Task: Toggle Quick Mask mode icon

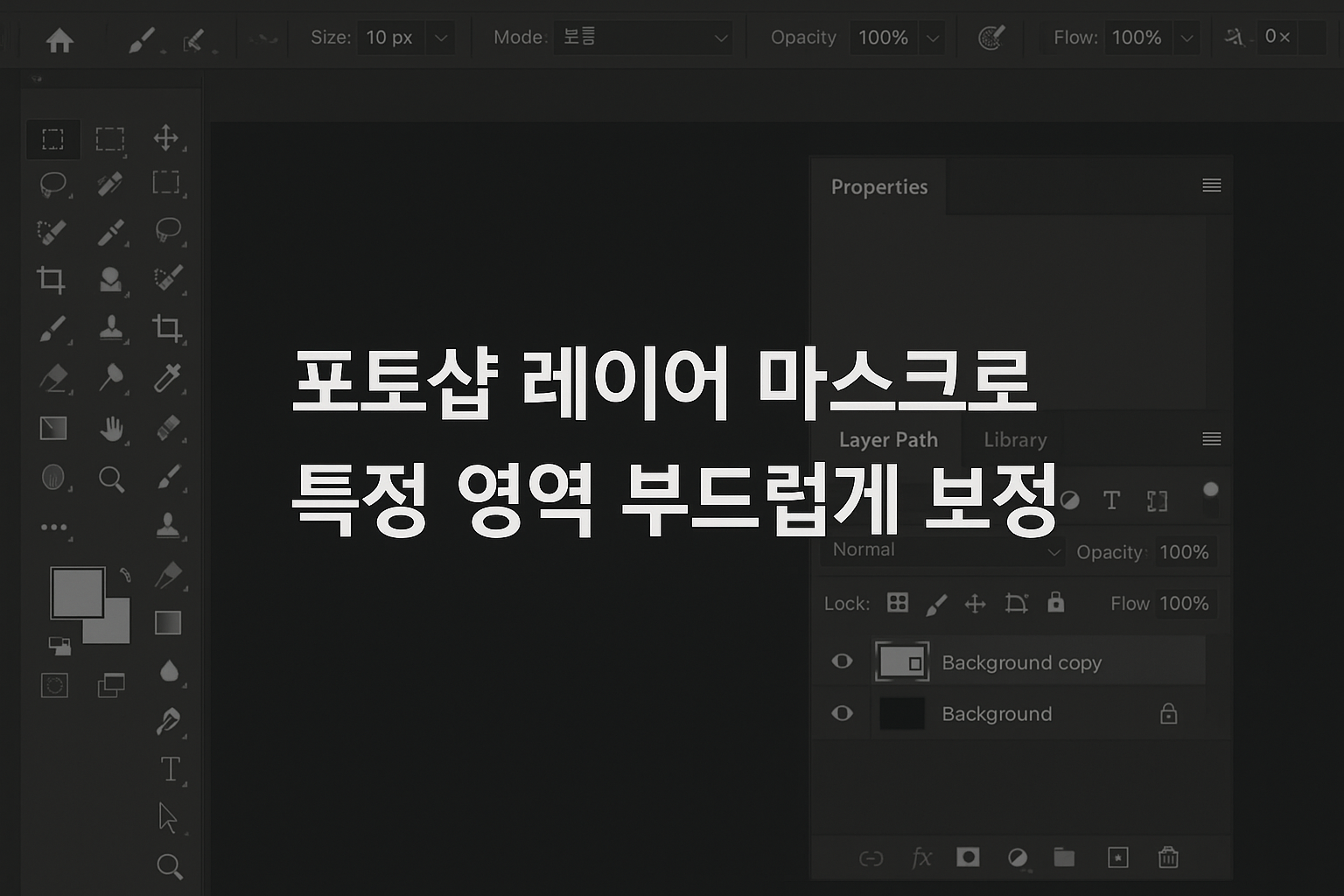Action: click(x=54, y=685)
